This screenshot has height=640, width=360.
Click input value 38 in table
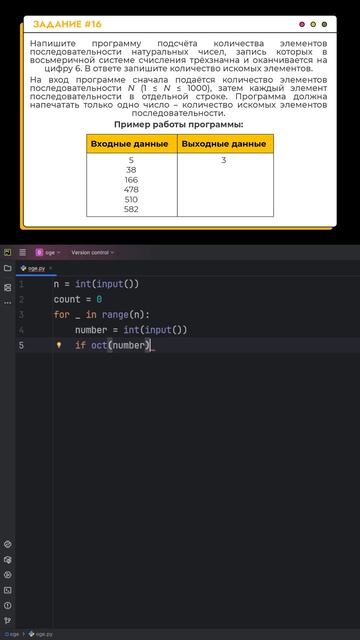(x=131, y=170)
